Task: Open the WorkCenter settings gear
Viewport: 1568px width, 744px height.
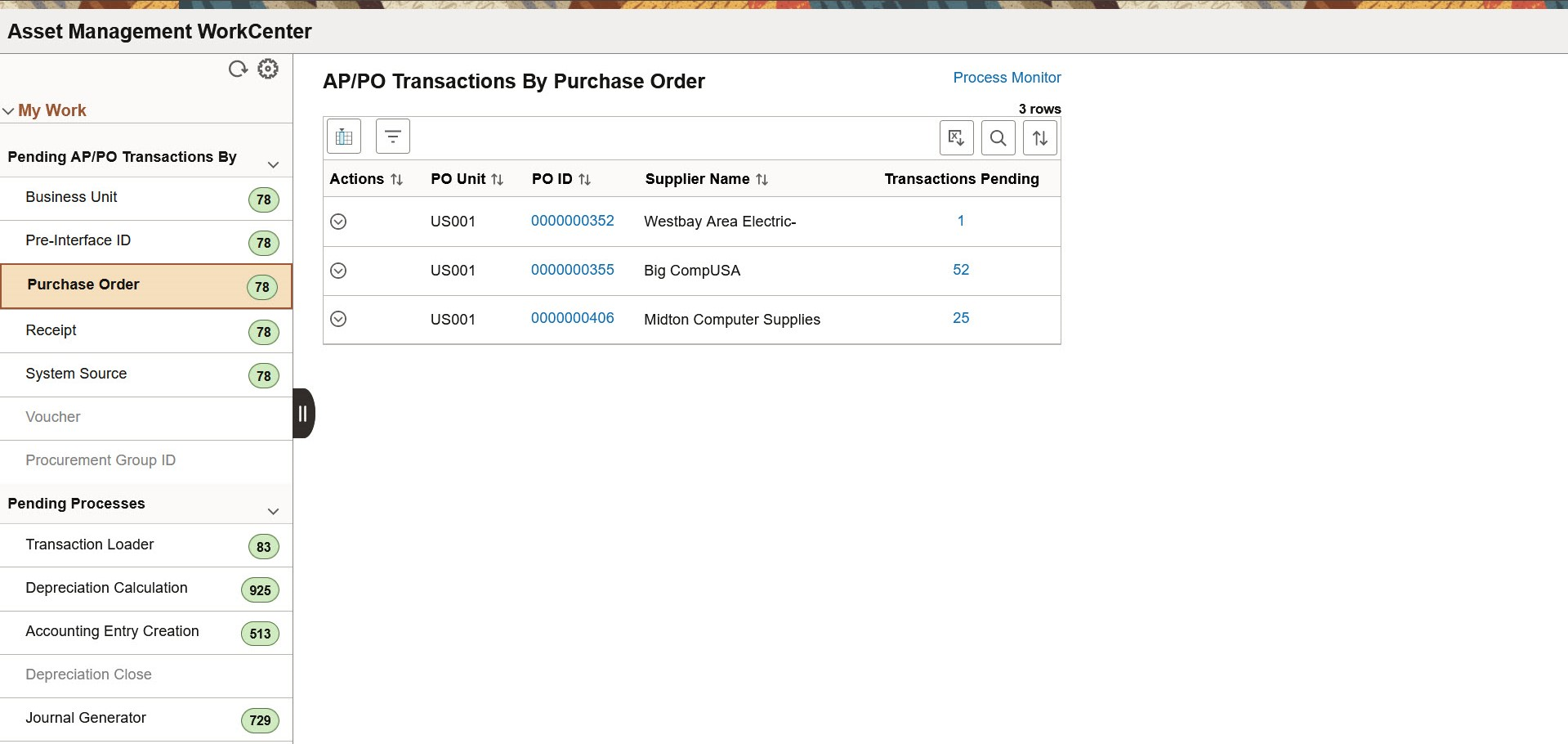Action: [268, 69]
